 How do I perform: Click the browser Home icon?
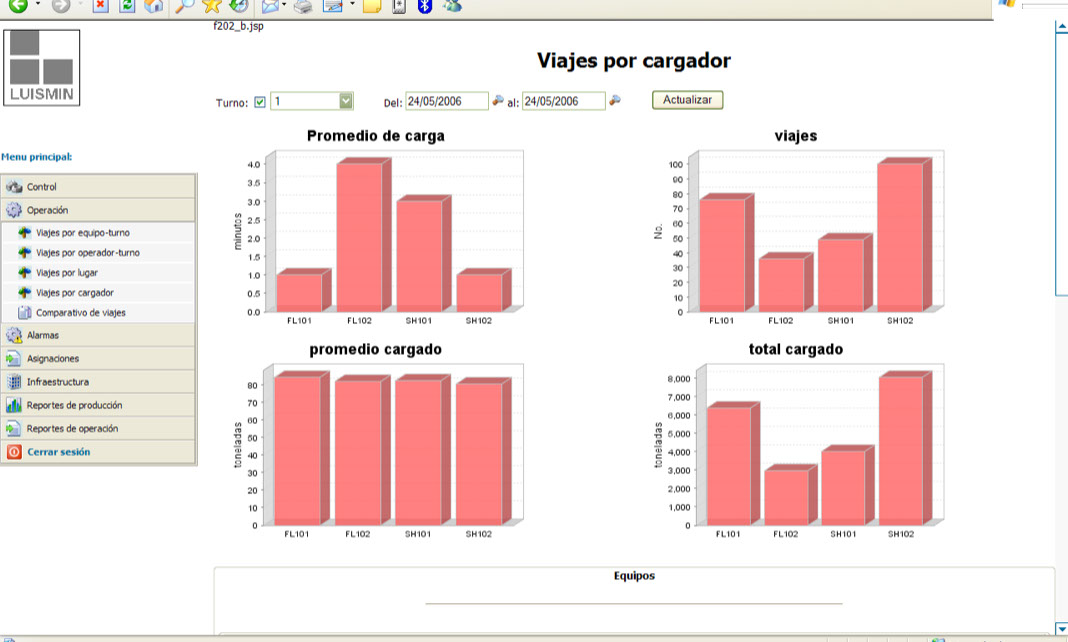click(153, 6)
